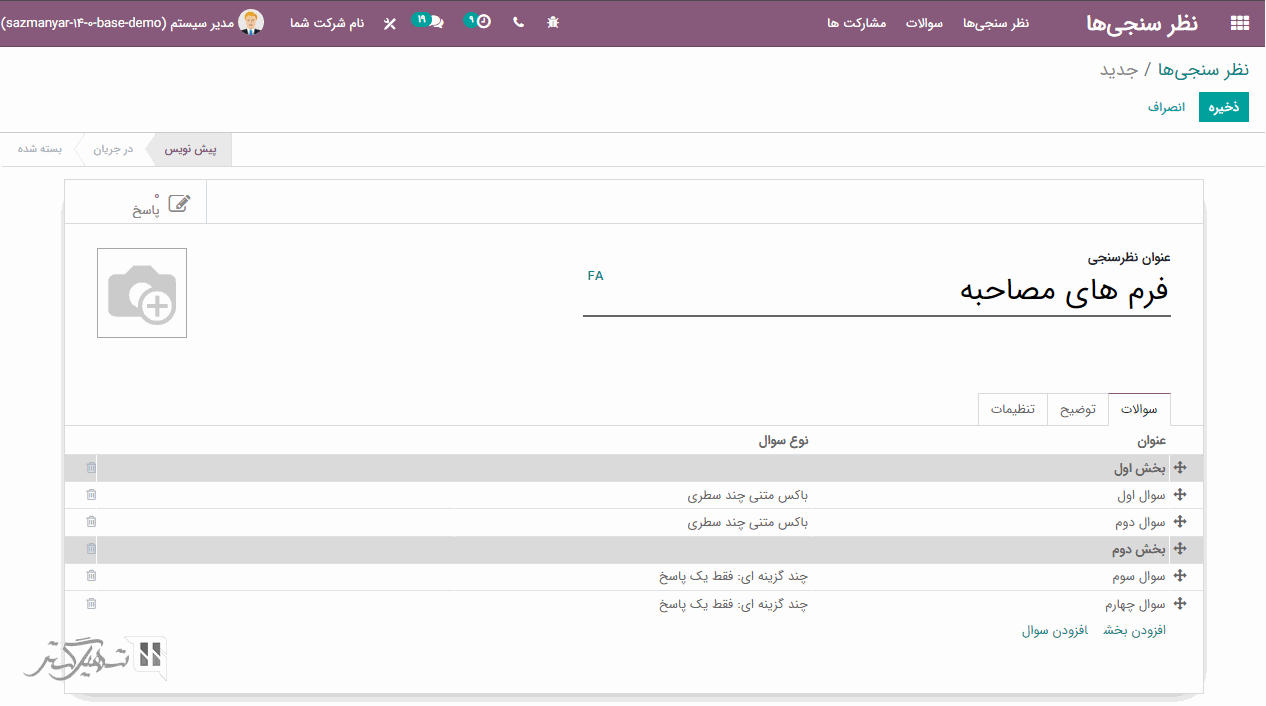Delete the سوال اول row via trash icon
Screen dimensions: 1266x706
91,495
